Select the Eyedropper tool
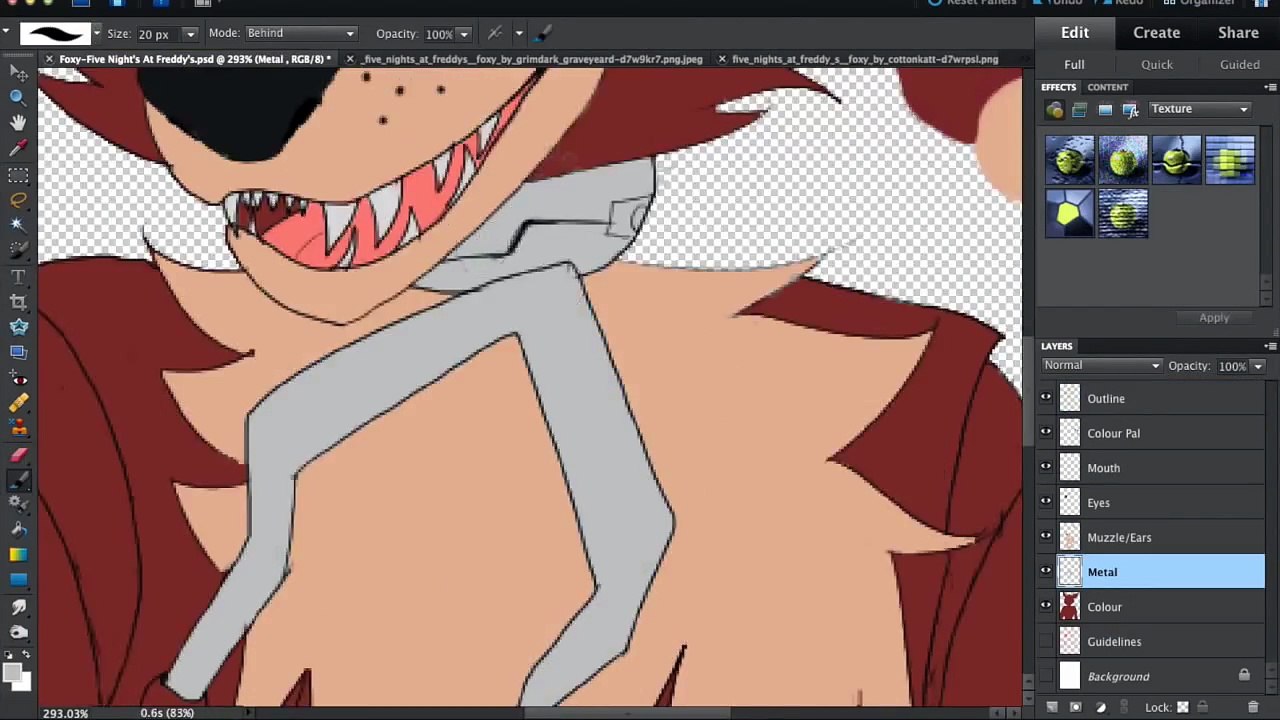 [x=18, y=148]
